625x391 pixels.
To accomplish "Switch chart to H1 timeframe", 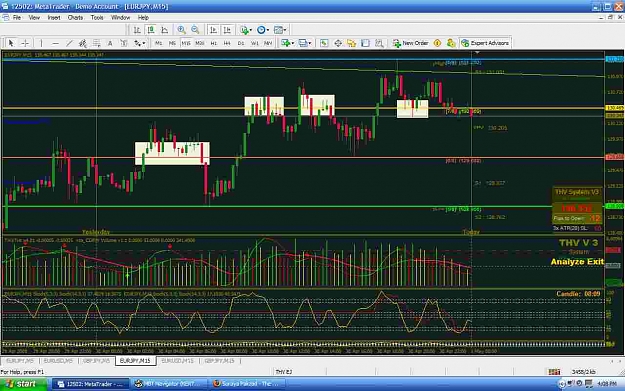I will click(214, 43).
